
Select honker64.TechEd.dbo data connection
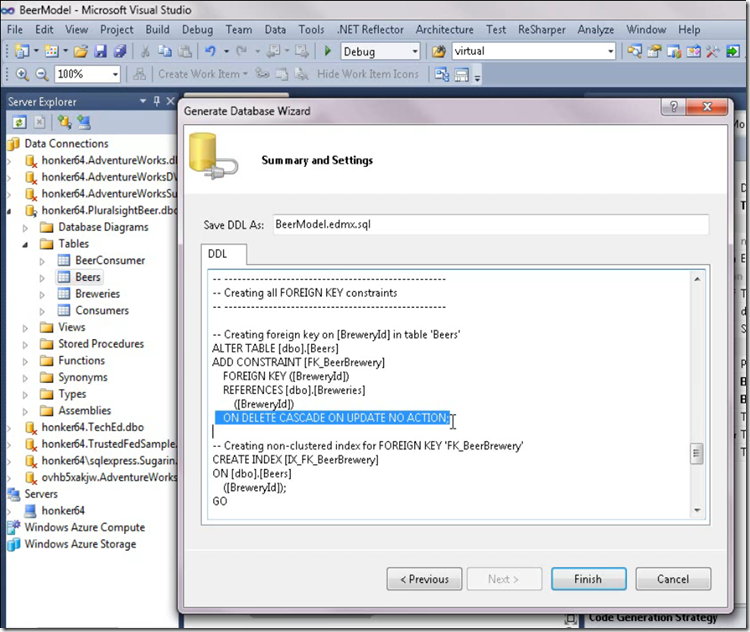(92, 427)
